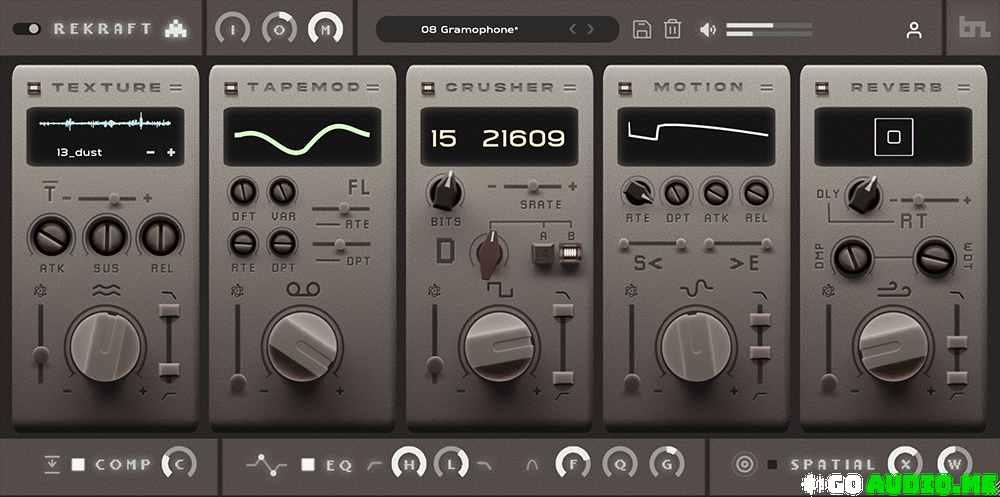
Task: Toggle the REKRAFT main power switch
Action: 26,29
